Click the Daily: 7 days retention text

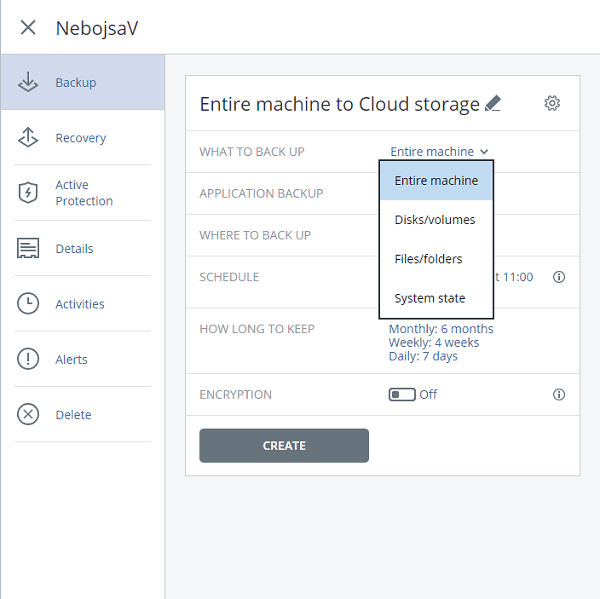(x=423, y=356)
